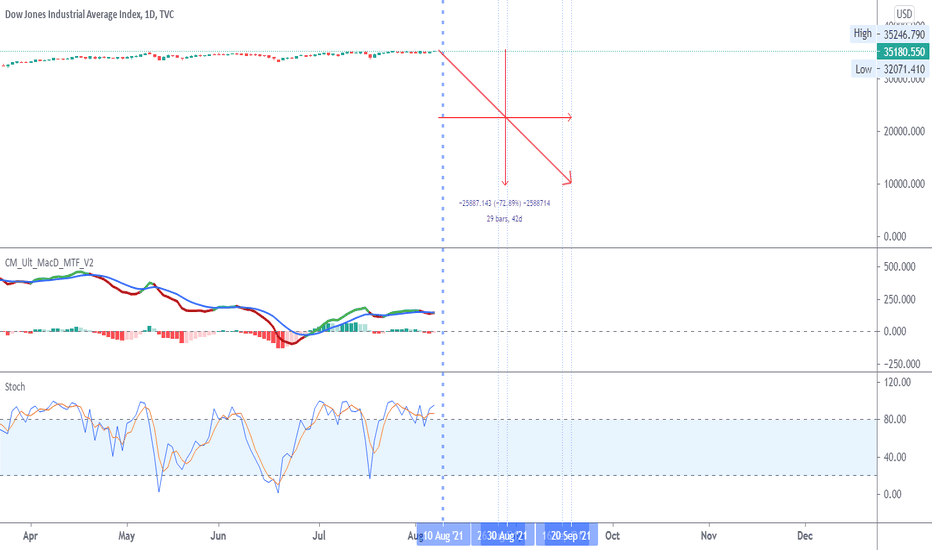Click the Nov label on time axis
Viewport: 932px width, 550px height.
tap(709, 536)
